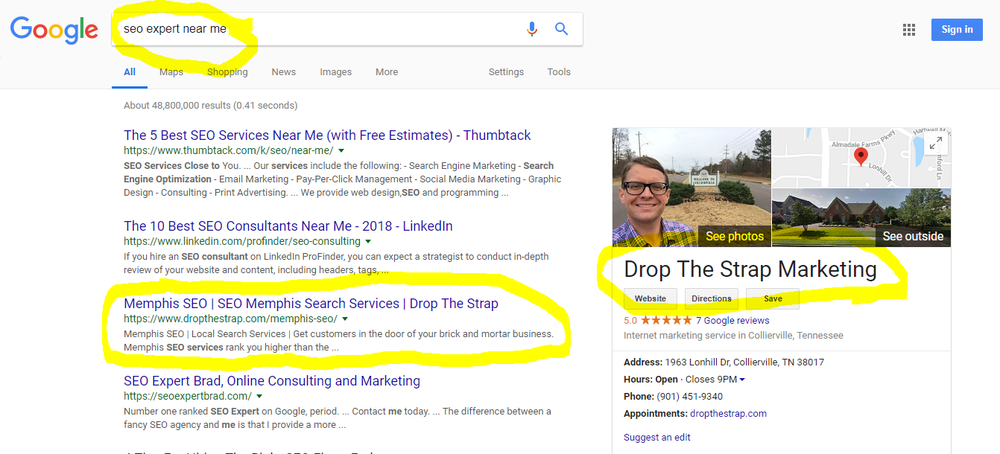Expand dropdown arrow beside thumbtack.com URL

[x=341, y=151]
